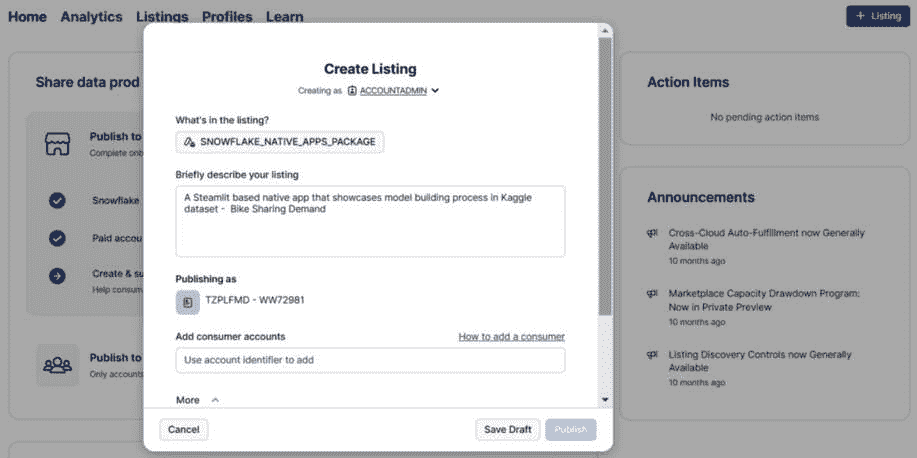
Task: Click the package icon beside SNOWFLAKE_NATIVE_APPS_PACKAGE
Action: tap(189, 142)
